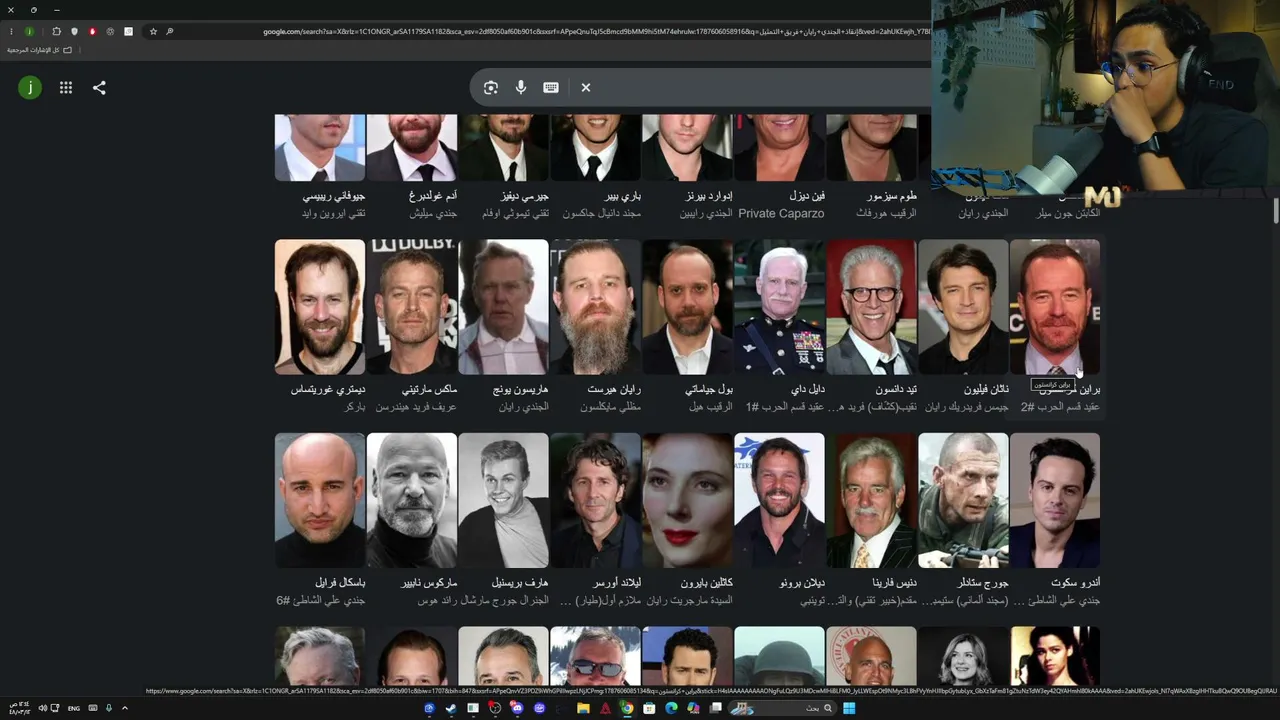Open the عقيد قسم الحرب #2 cast card
The width and height of the screenshot is (1280, 720).
tap(1055, 327)
